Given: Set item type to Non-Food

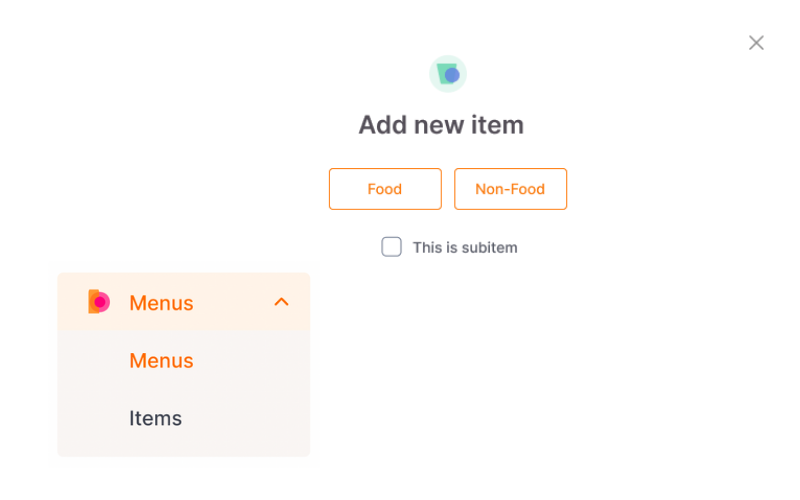Looking at the screenshot, I should click(x=510, y=189).
